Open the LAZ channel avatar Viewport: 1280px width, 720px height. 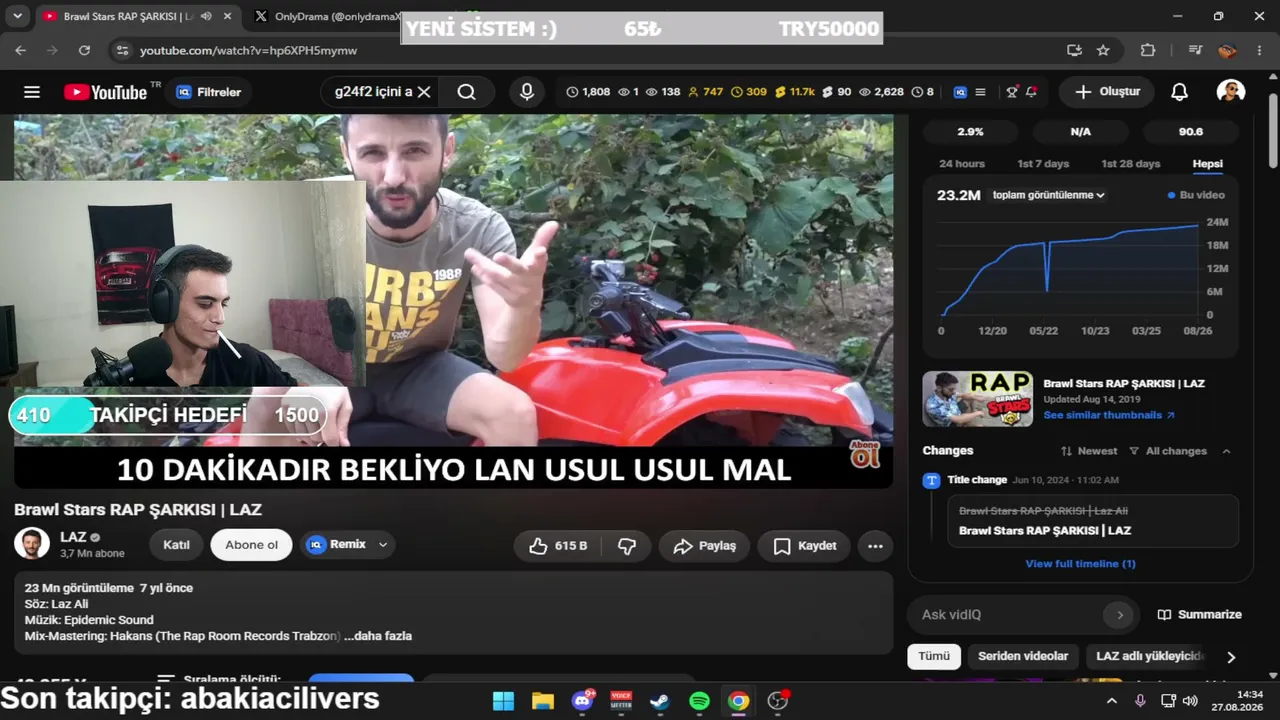click(x=32, y=544)
